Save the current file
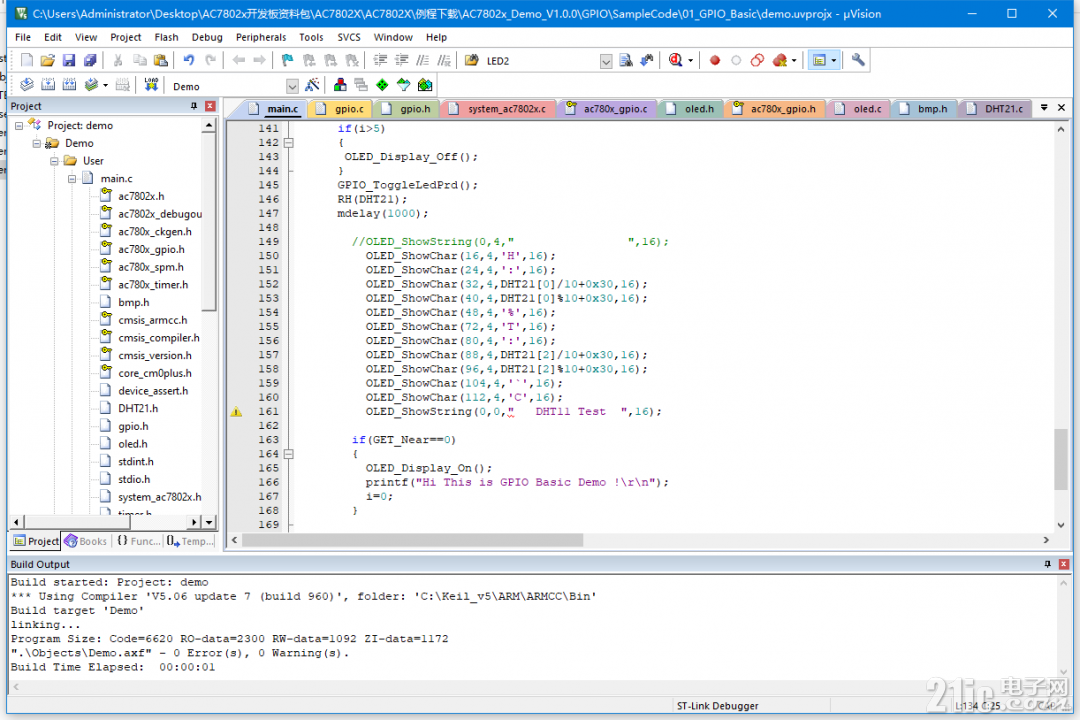Viewport: 1080px width, 720px height. [69, 61]
